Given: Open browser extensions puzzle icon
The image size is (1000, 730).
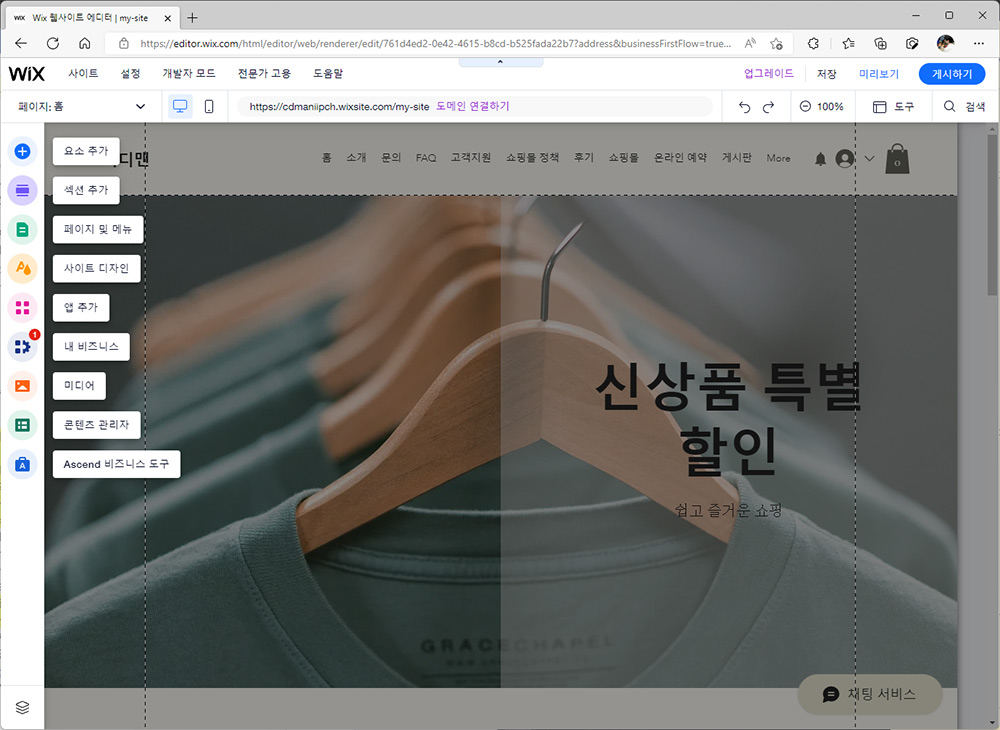Looking at the screenshot, I should pos(812,43).
